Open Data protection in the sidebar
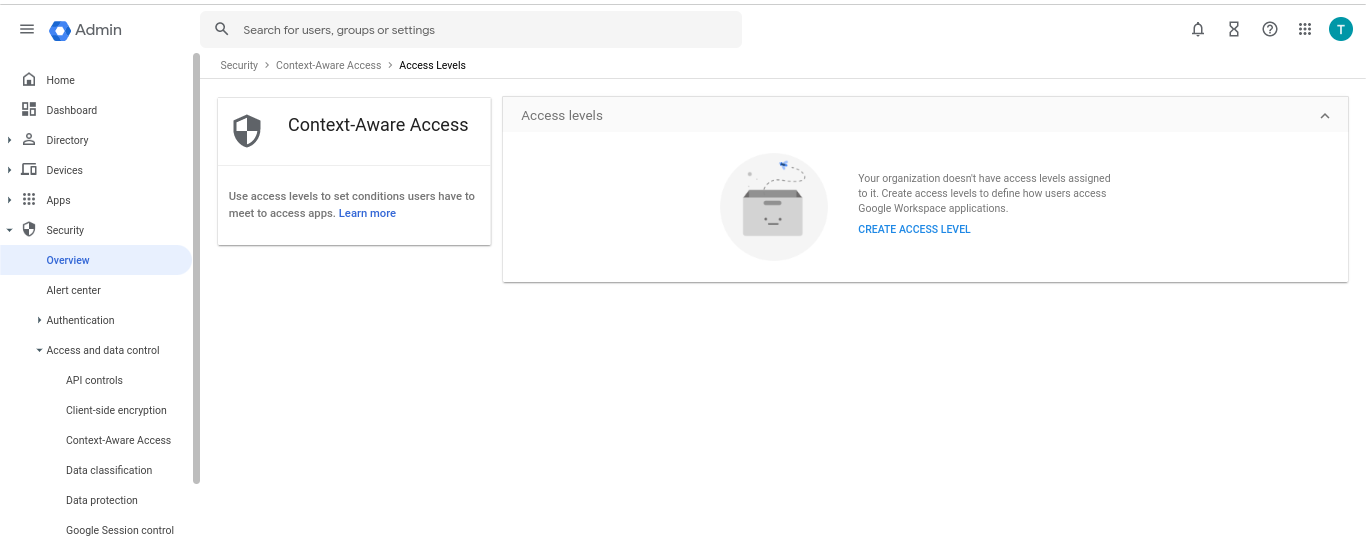Viewport: 1366px width, 543px height. tap(102, 500)
